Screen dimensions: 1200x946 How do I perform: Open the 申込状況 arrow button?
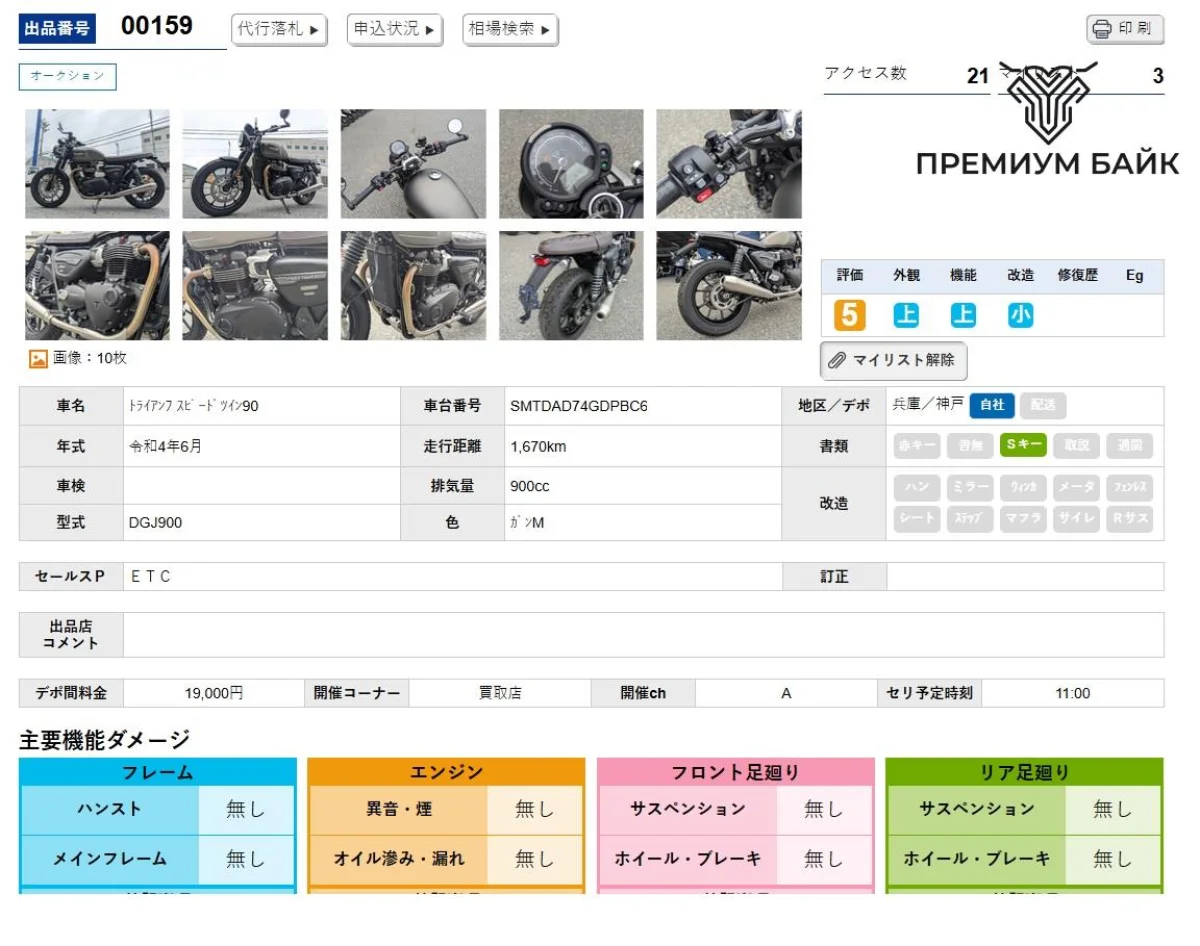395,30
